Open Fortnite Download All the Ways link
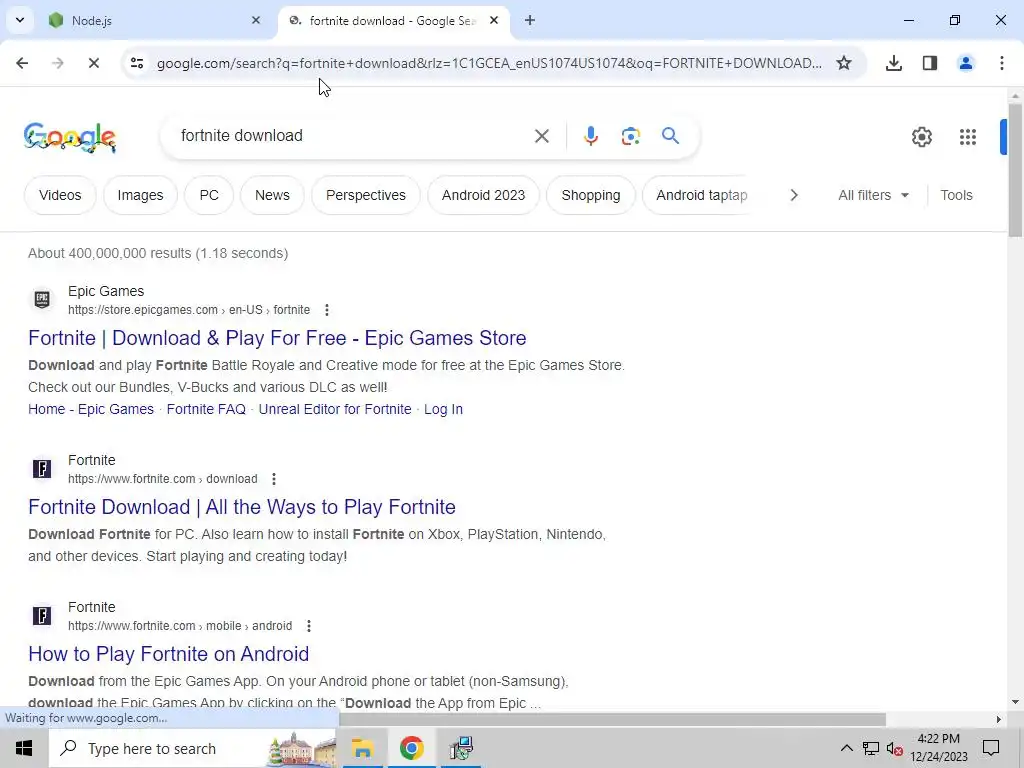 [242, 507]
